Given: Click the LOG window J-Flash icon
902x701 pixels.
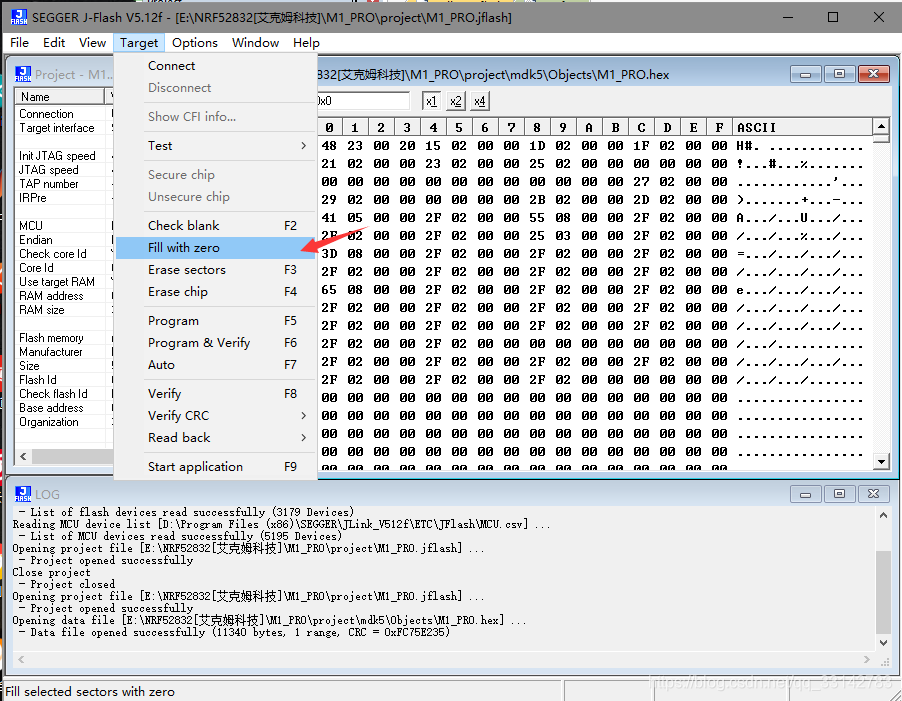Looking at the screenshot, I should pyautogui.click(x=23, y=494).
